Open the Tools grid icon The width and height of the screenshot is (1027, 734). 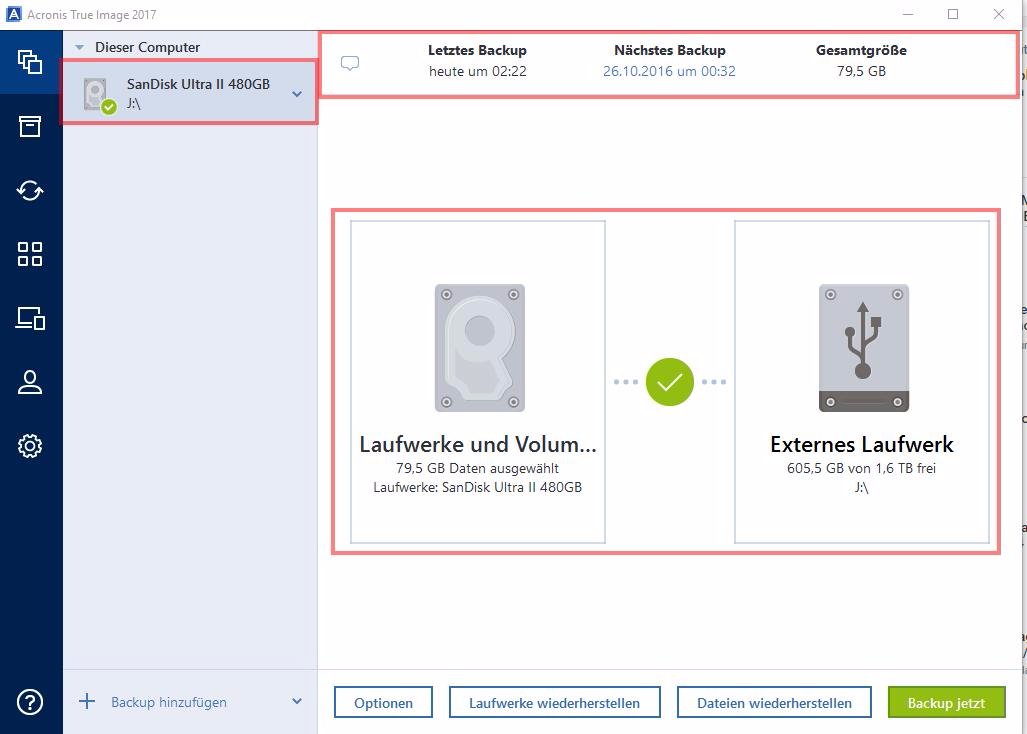tap(30, 254)
